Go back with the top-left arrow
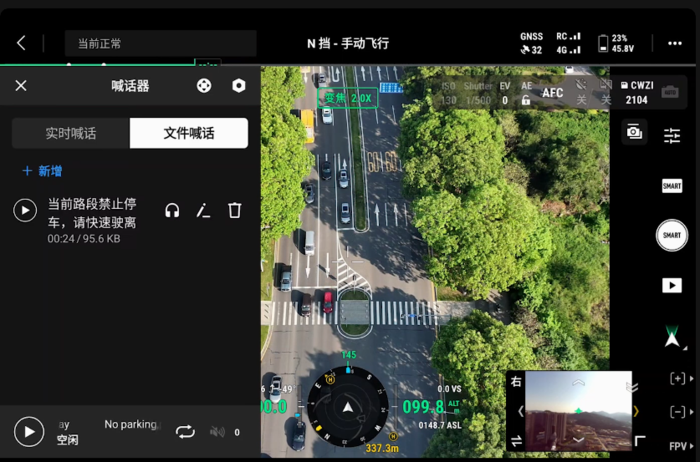The image size is (700, 462). 21,43
